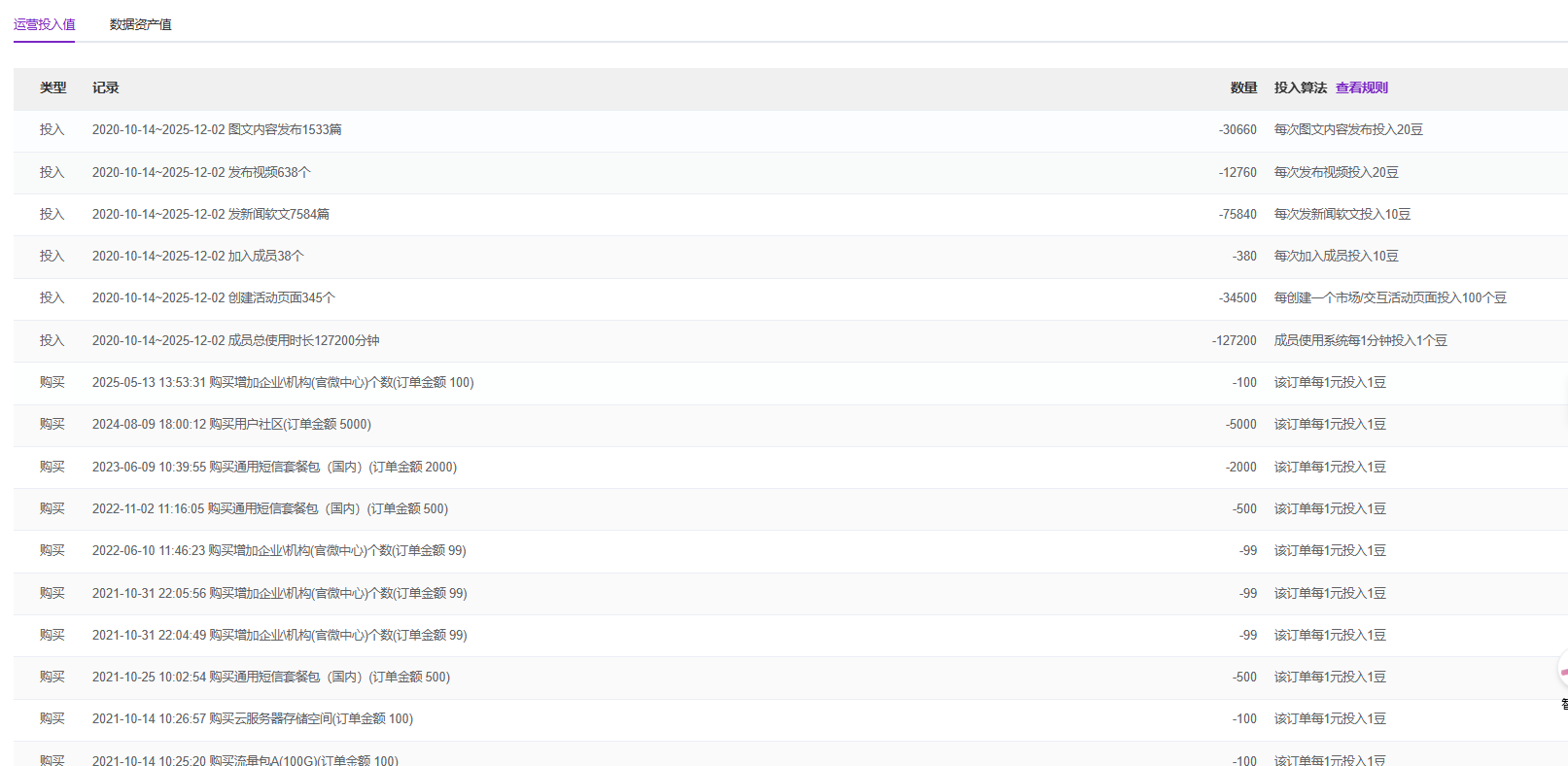Switch to the 数据资产值 tab
1568x766 pixels.
(140, 24)
